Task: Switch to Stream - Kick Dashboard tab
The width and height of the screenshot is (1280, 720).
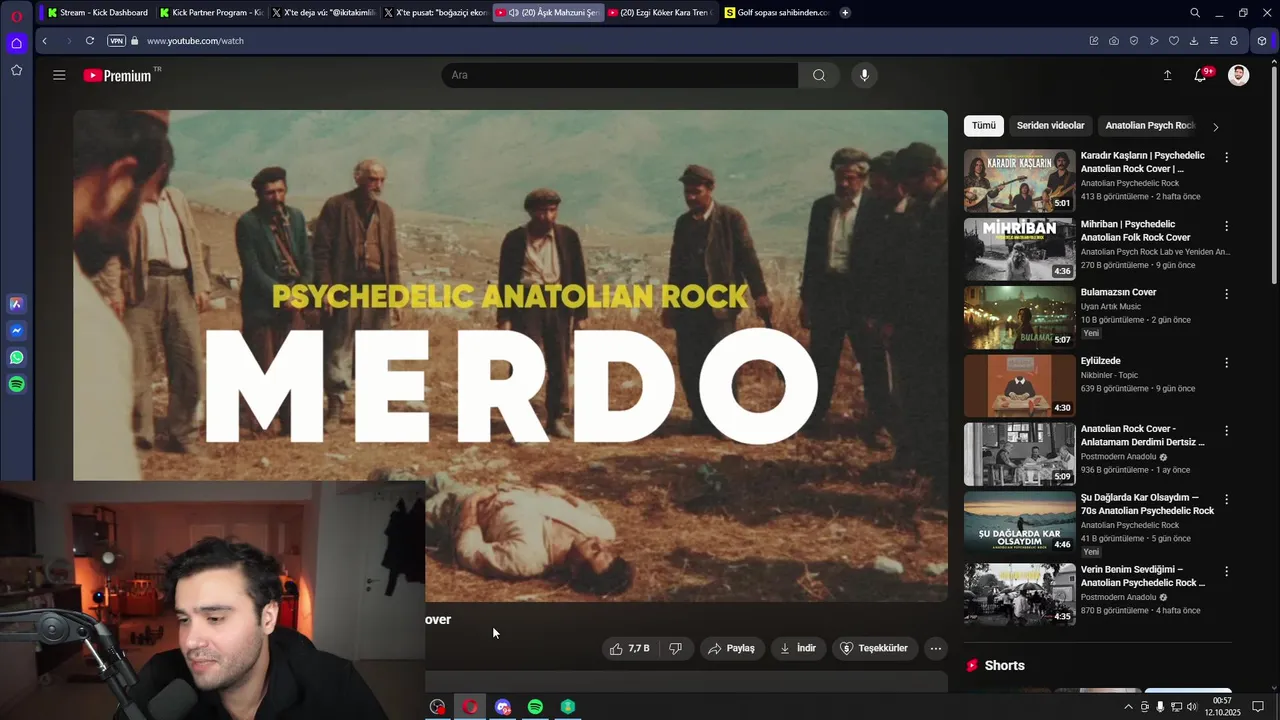Action: point(99,13)
